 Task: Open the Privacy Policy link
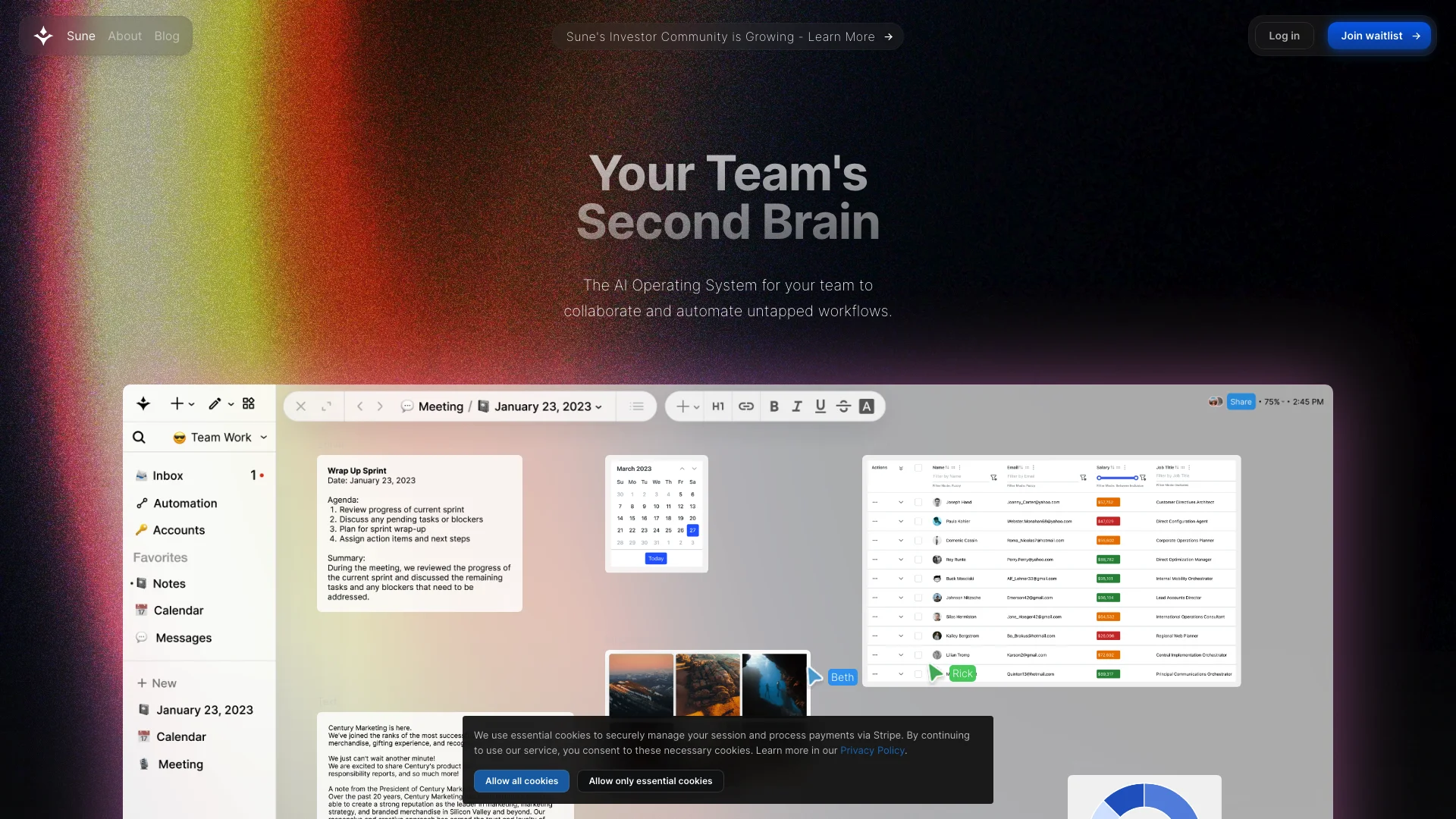[872, 751]
